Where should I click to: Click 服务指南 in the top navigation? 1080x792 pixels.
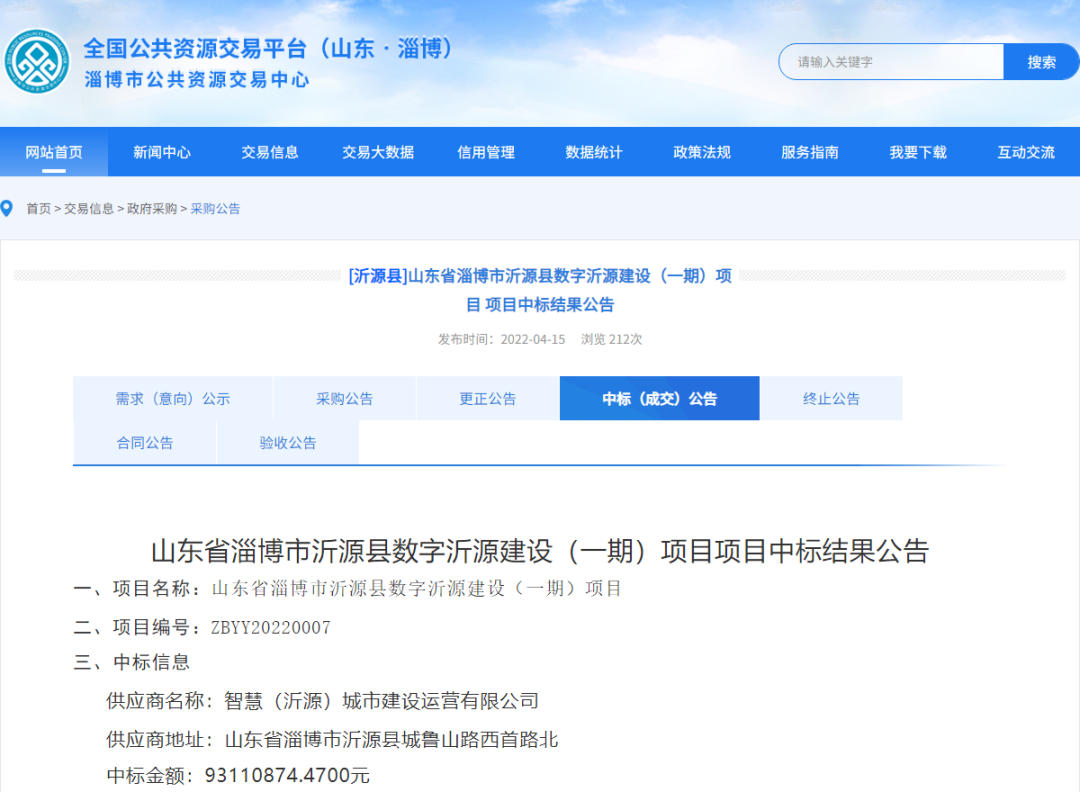pos(810,152)
